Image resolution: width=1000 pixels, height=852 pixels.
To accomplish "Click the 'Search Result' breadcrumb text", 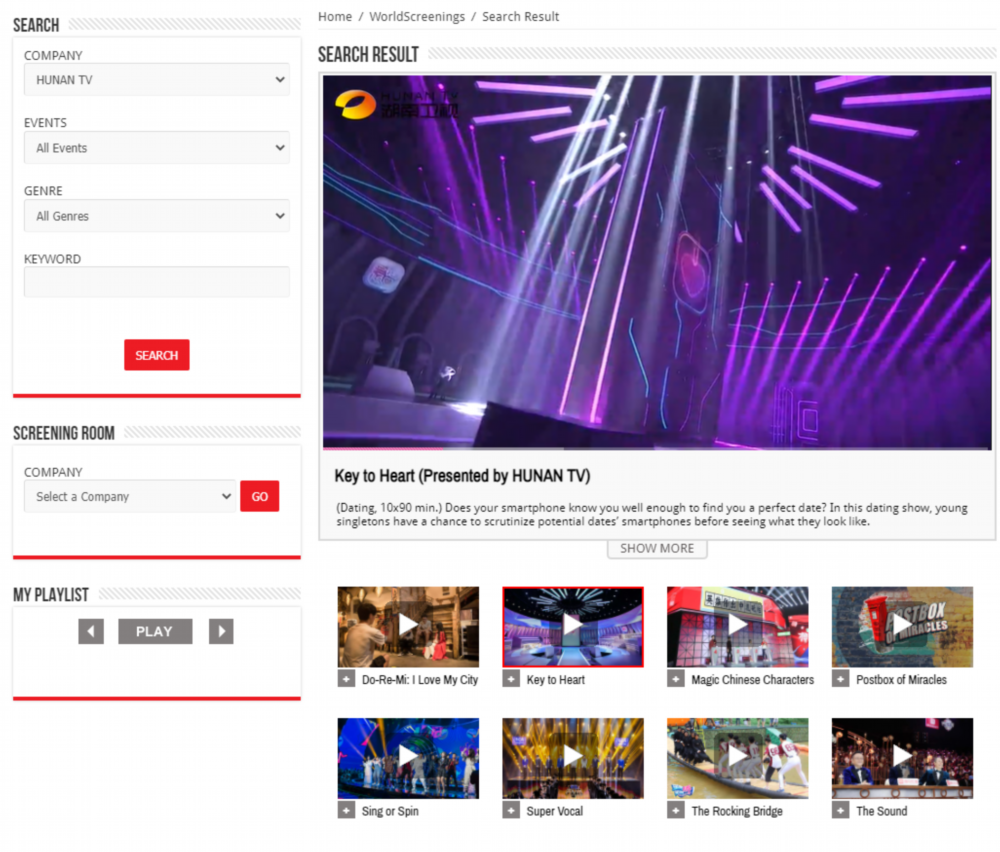I will pyautogui.click(x=520, y=17).
